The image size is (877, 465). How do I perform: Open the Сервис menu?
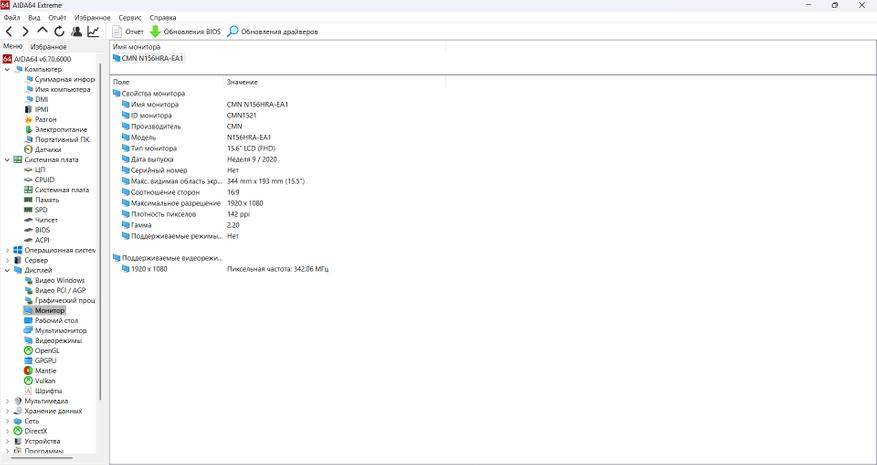tap(130, 18)
